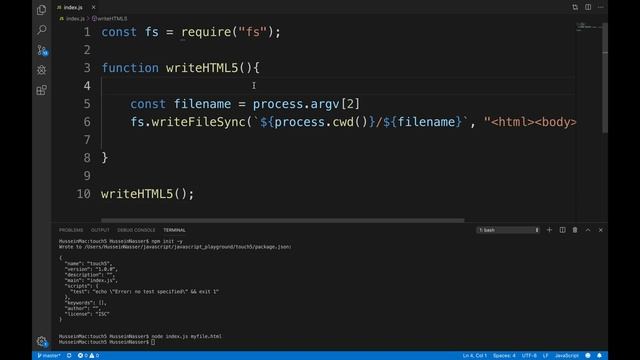Image resolution: width=640 pixels, height=360 pixels.
Task: Click Ln 4, Col 1 cursor position
Action: 475,356
